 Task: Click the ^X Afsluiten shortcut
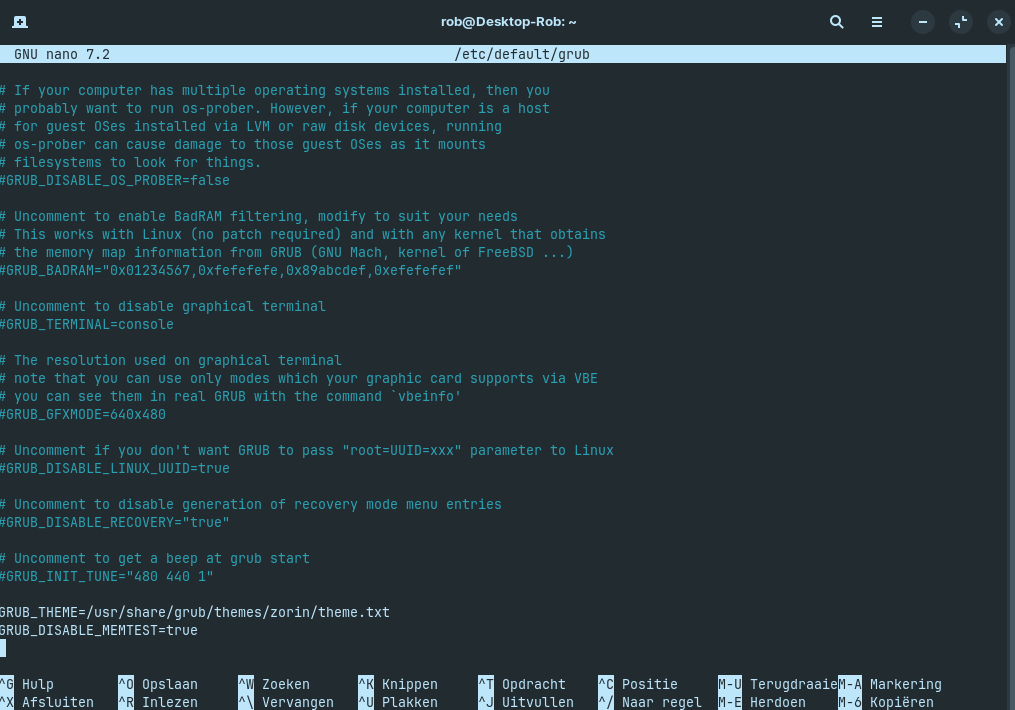click(46, 703)
